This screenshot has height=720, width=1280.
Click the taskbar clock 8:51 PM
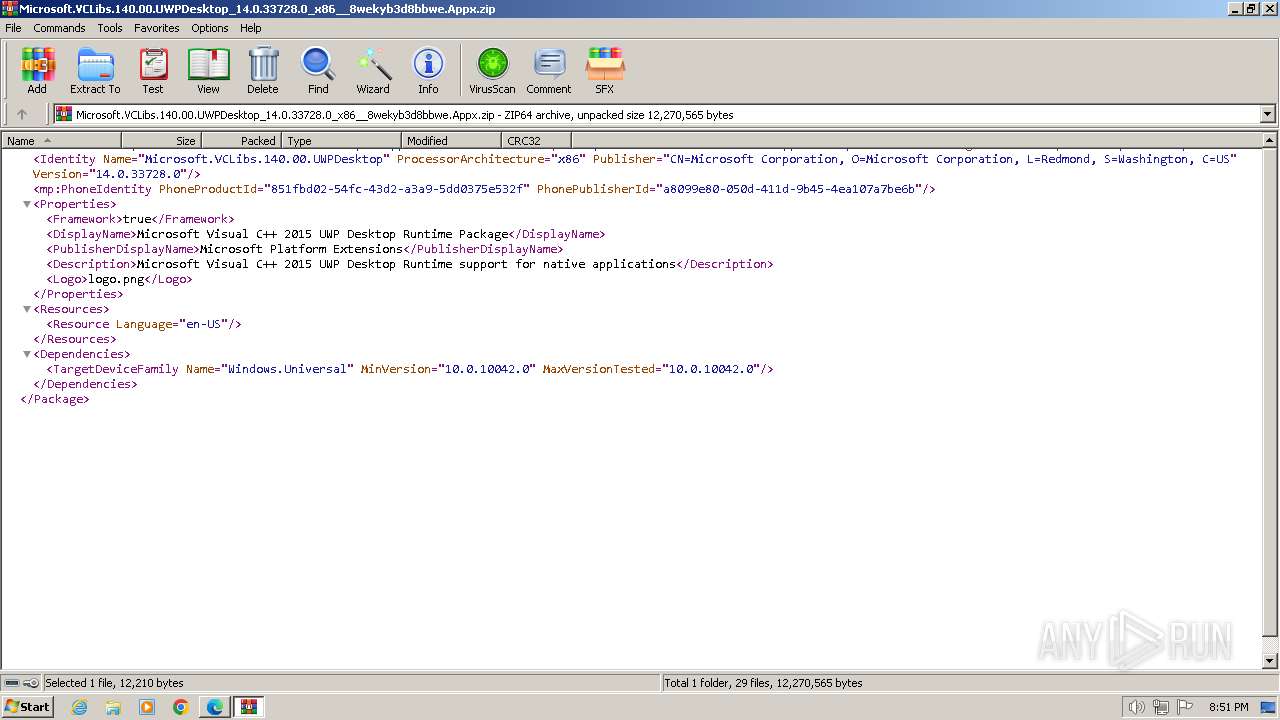1229,707
